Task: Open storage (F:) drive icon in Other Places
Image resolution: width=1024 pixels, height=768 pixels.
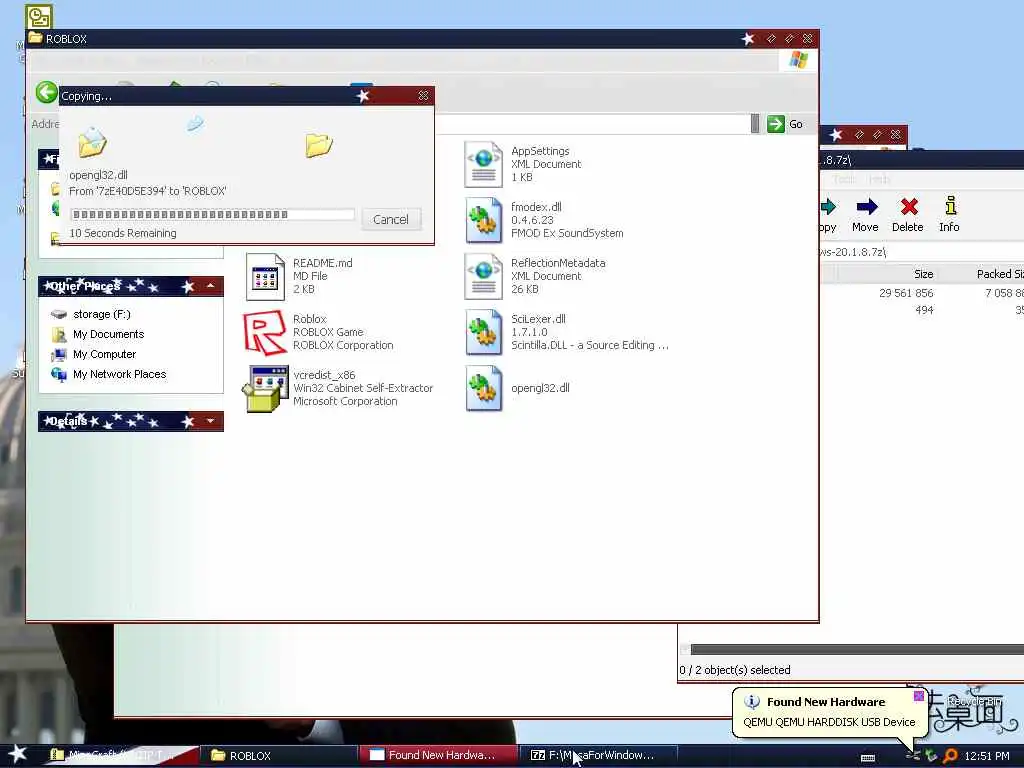Action: [x=59, y=314]
